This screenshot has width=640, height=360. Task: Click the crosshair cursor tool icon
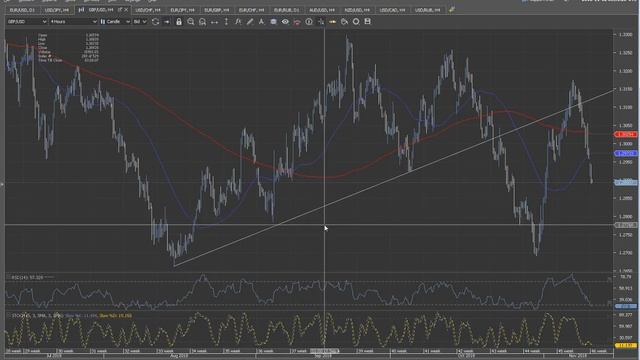321,22
